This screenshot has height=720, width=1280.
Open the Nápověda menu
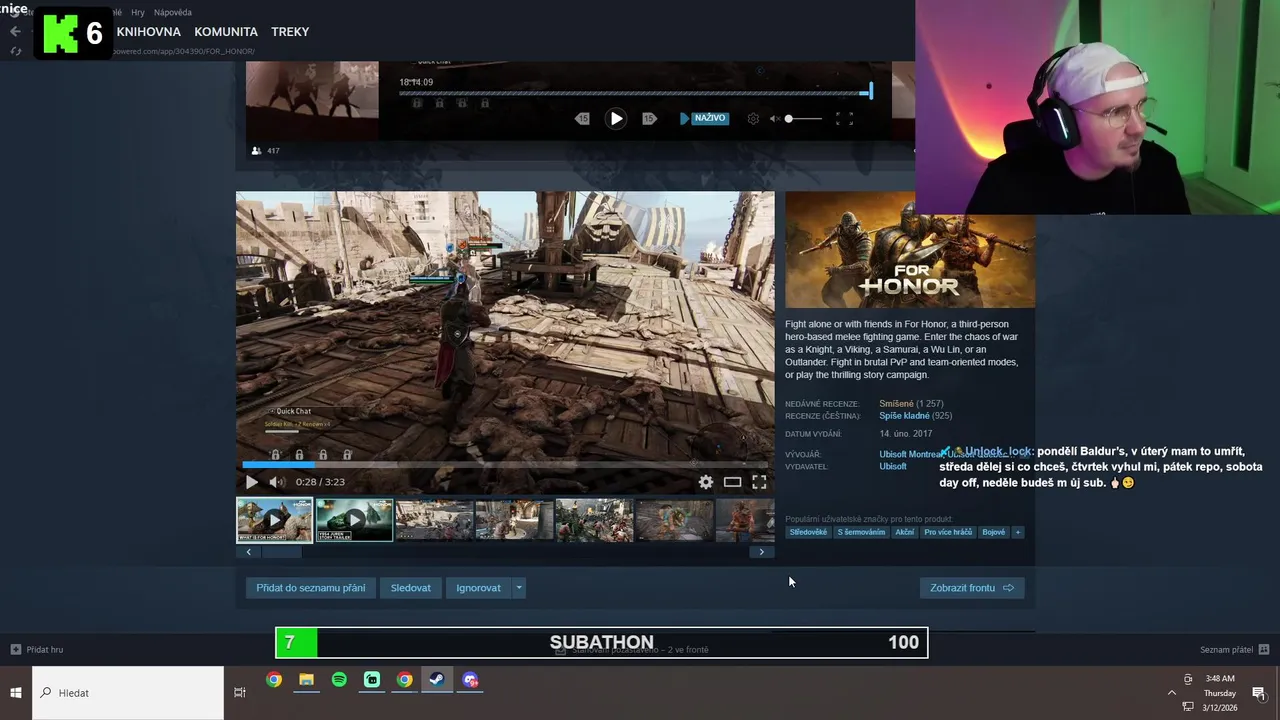173,13
